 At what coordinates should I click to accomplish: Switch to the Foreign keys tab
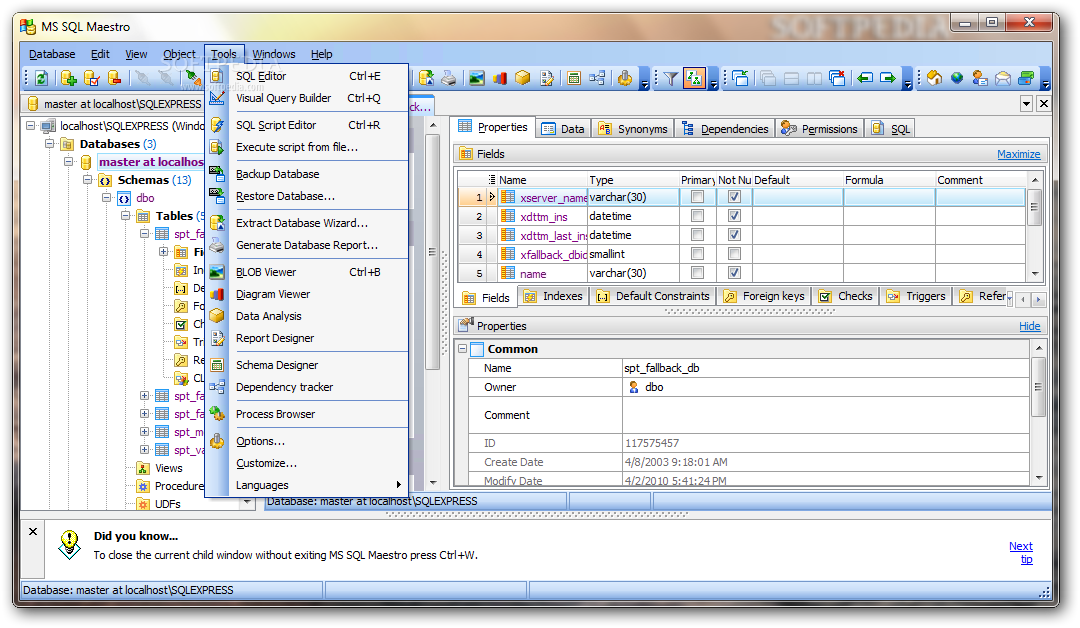point(765,296)
